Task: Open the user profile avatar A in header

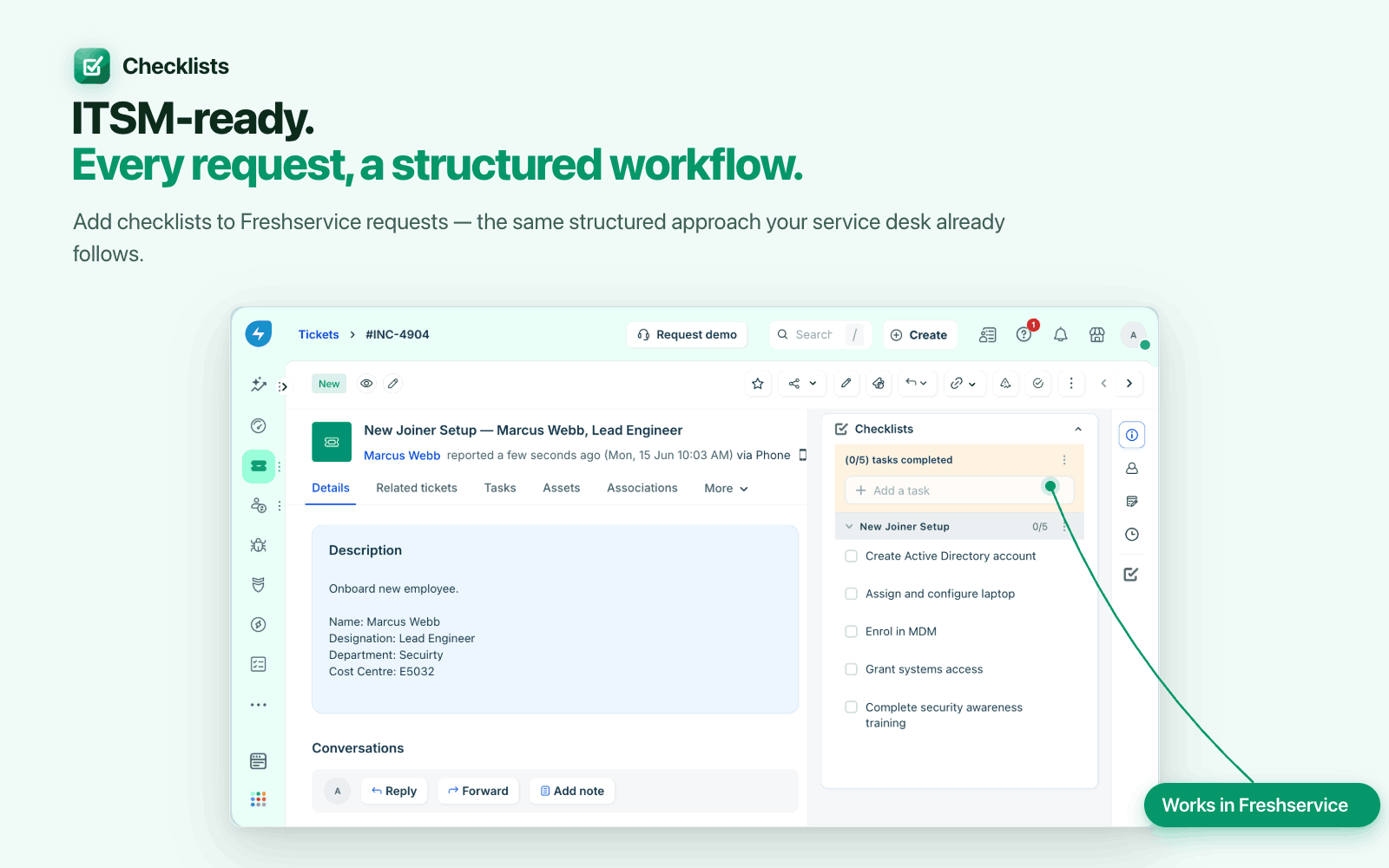Action: [x=1134, y=335]
